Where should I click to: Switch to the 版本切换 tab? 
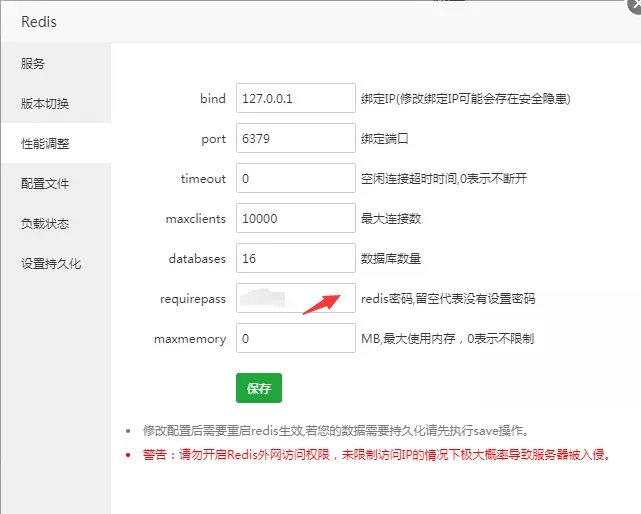click(x=45, y=104)
